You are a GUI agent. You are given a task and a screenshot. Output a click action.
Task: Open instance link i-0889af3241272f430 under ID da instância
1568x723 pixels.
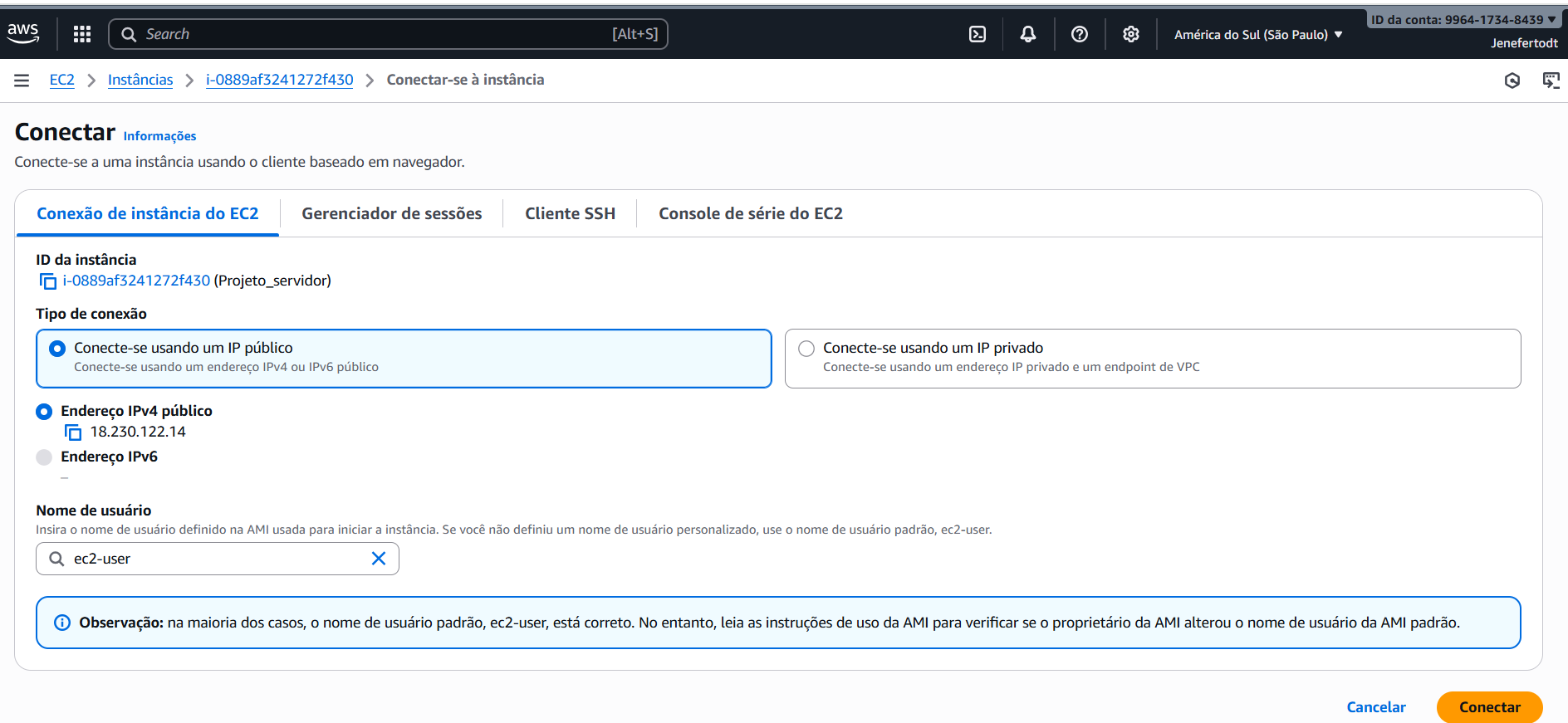tap(136, 281)
